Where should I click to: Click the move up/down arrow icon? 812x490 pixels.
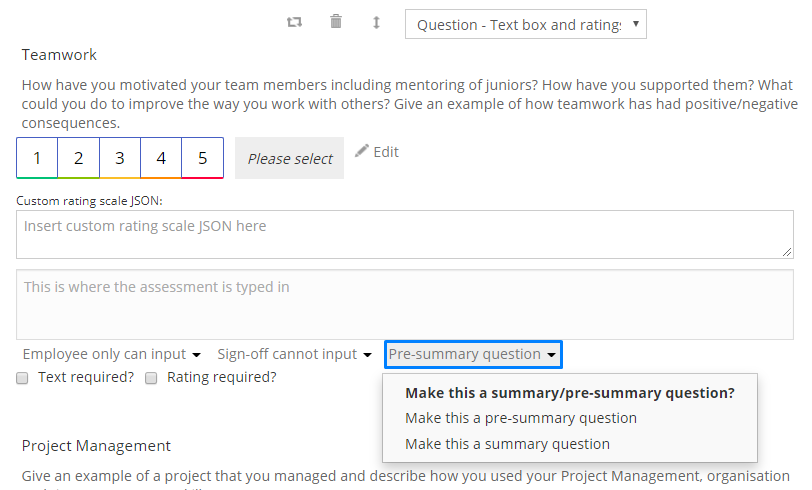[376, 22]
